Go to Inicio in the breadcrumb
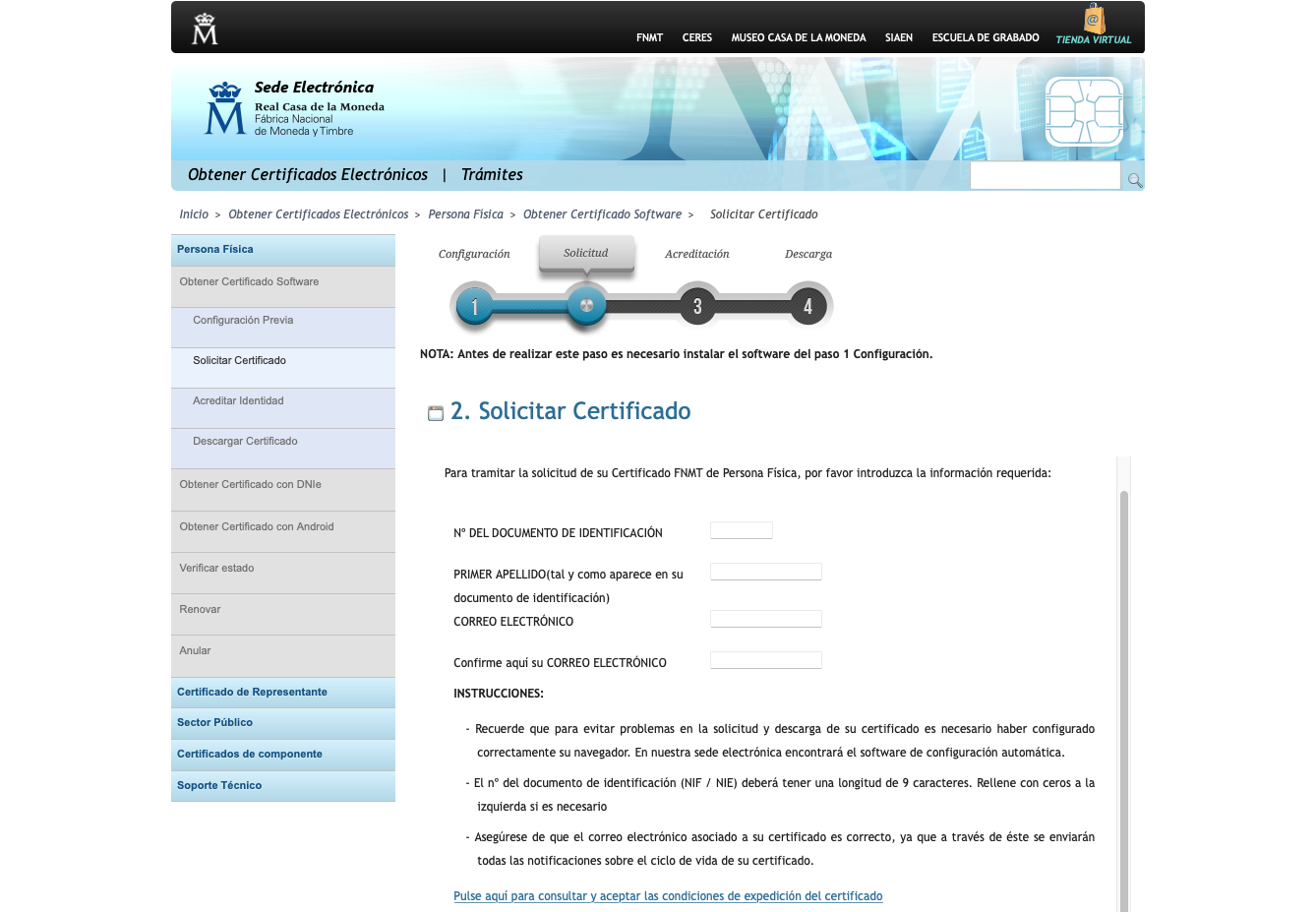The width and height of the screenshot is (1316, 912). coord(194,214)
